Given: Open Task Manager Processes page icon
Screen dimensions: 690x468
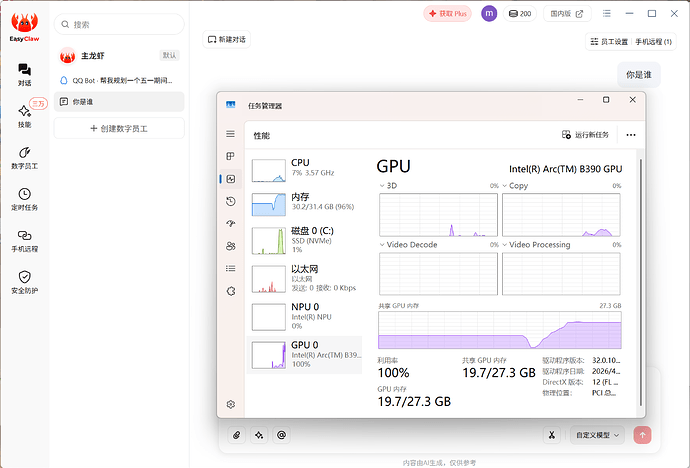Looking at the screenshot, I should click(x=231, y=156).
